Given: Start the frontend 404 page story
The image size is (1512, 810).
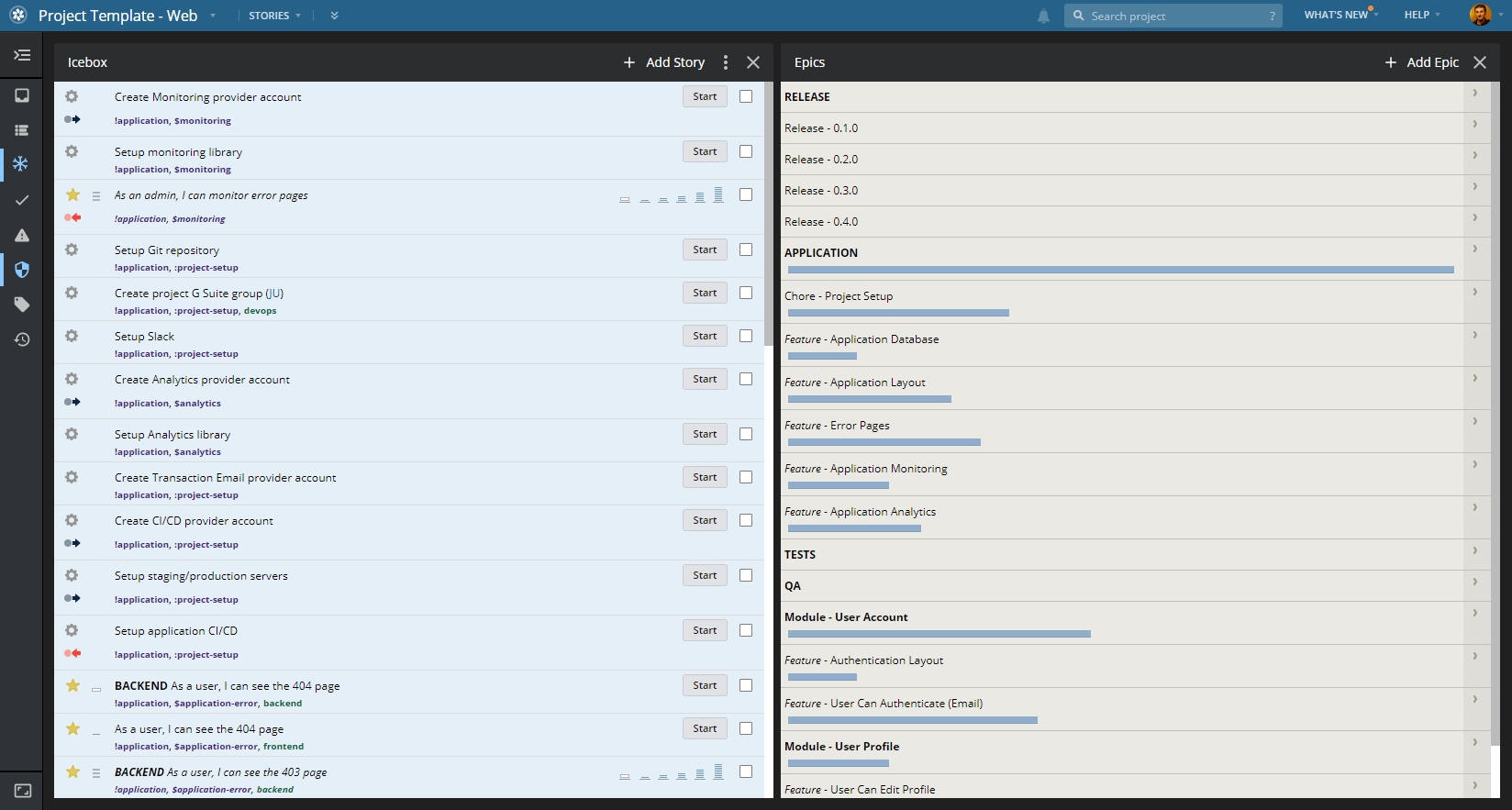Looking at the screenshot, I should pos(705,728).
